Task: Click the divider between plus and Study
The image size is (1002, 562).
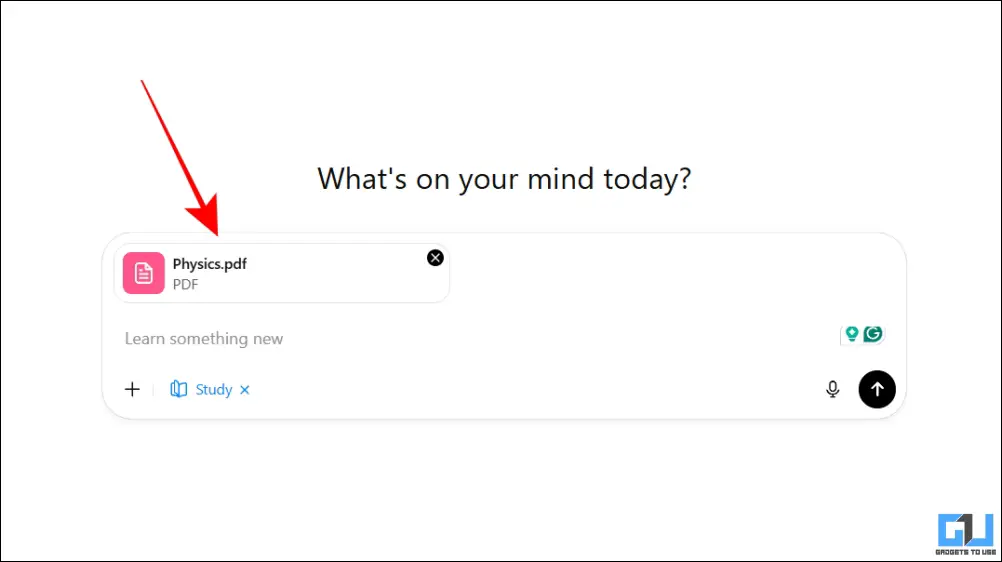Action: (x=153, y=390)
